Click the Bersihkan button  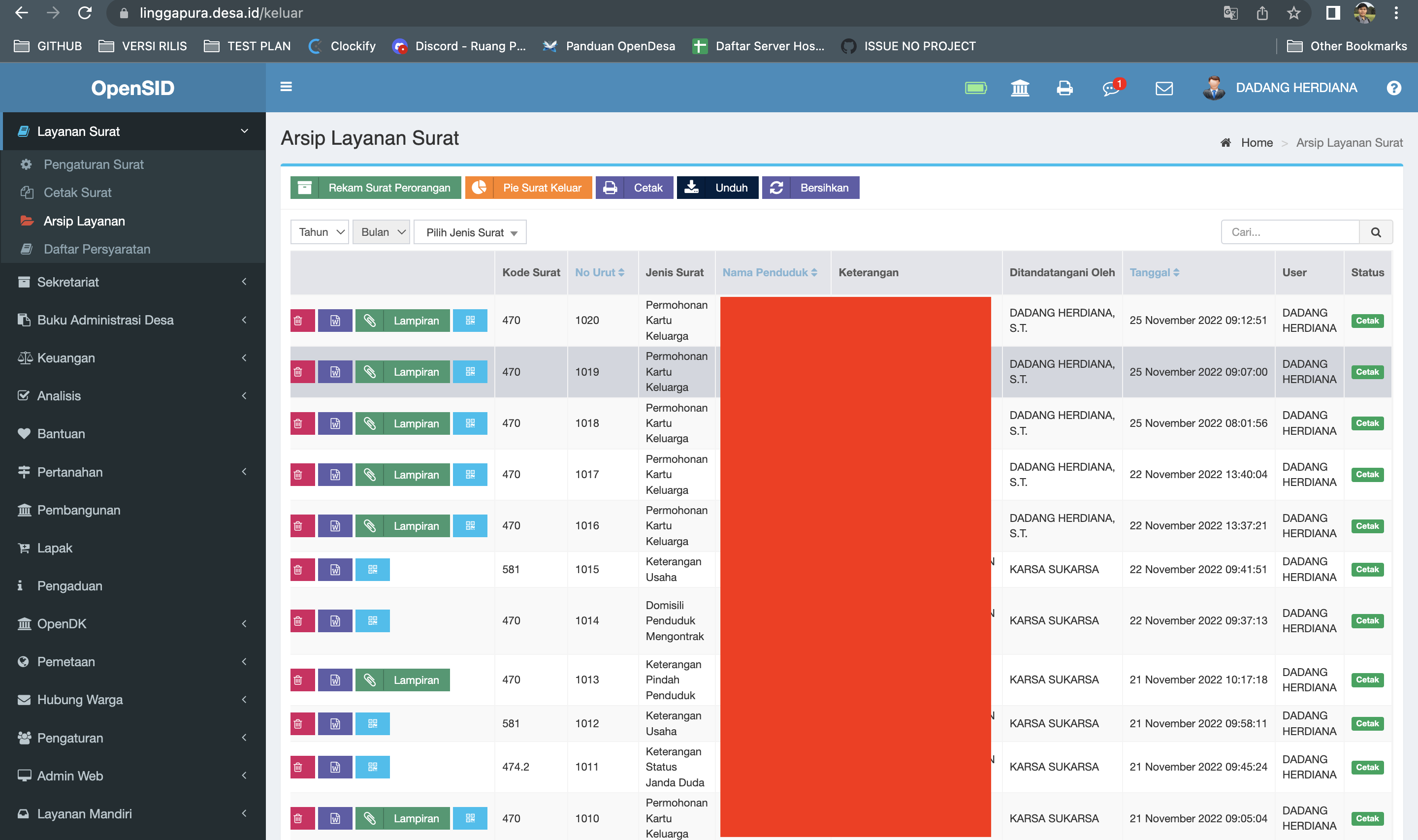[811, 188]
